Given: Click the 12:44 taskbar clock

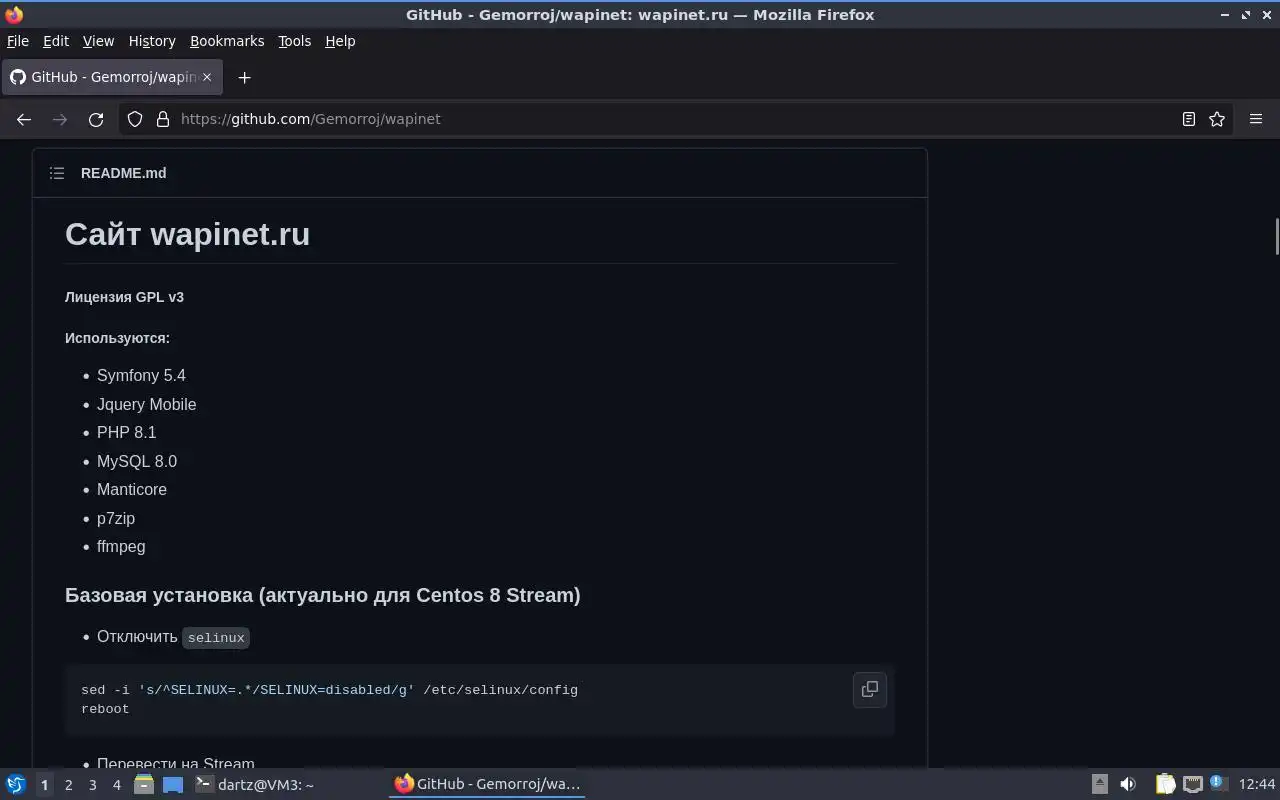Looking at the screenshot, I should point(1257,784).
